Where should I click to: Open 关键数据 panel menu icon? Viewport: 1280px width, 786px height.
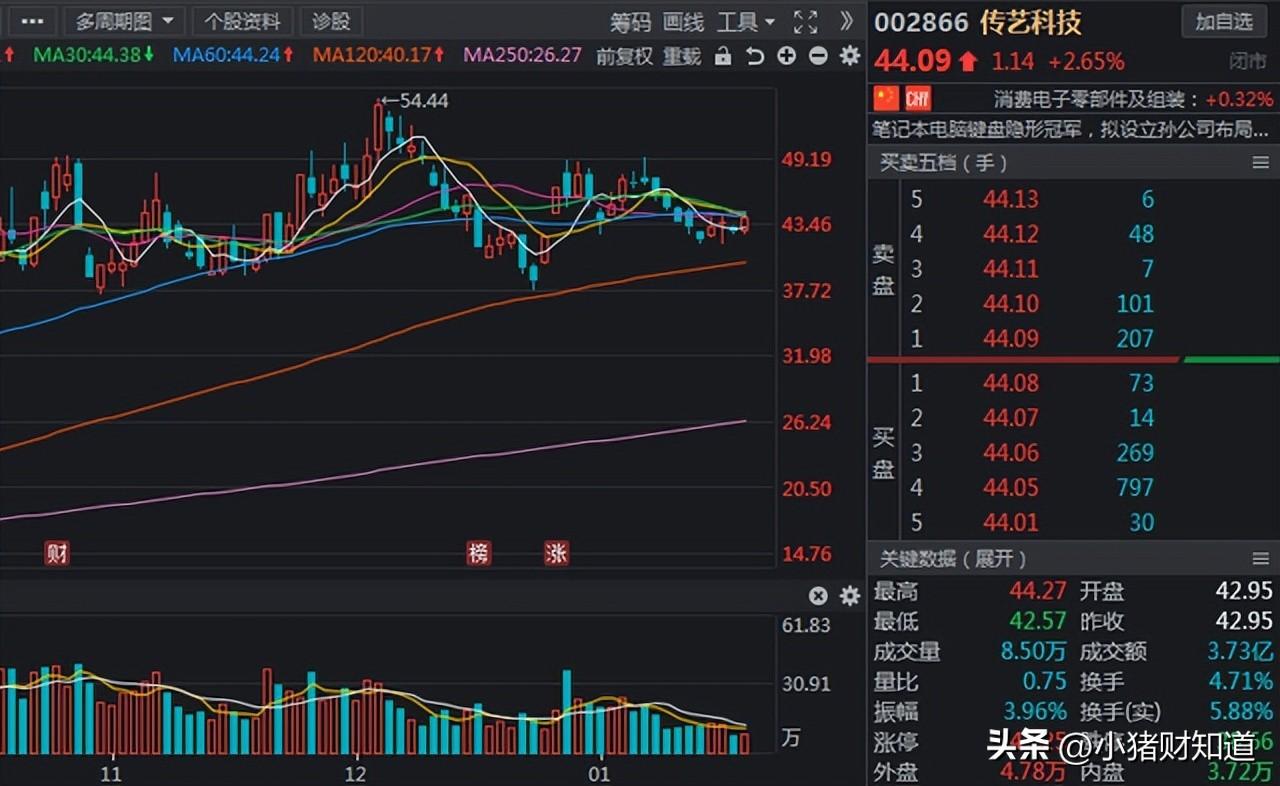1260,558
